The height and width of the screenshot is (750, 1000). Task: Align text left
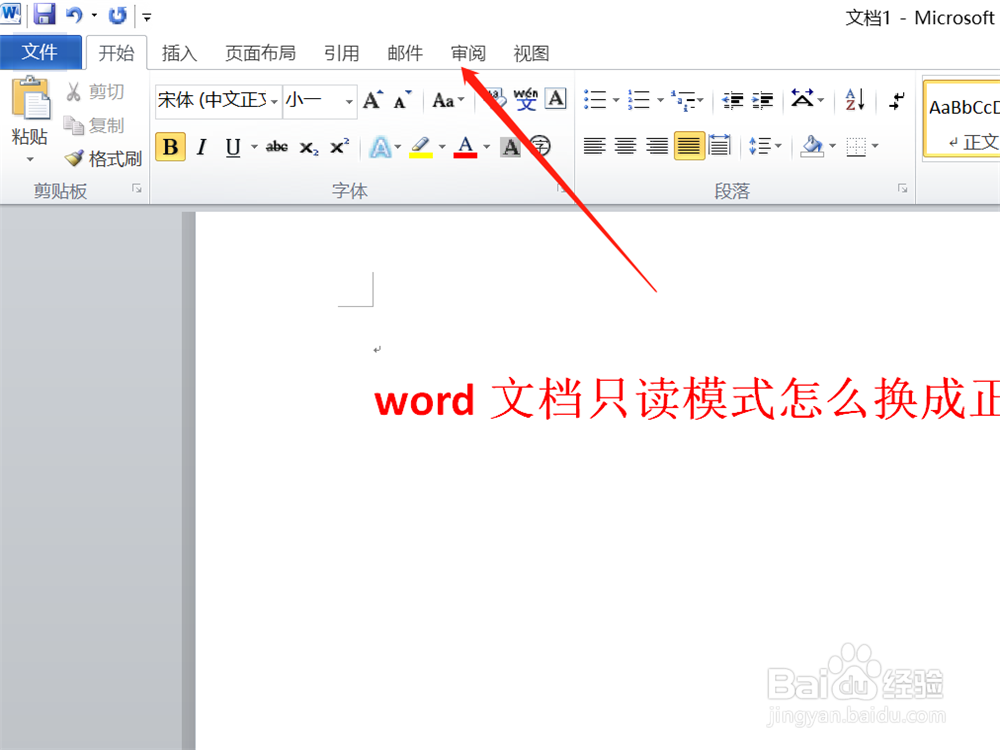click(594, 146)
